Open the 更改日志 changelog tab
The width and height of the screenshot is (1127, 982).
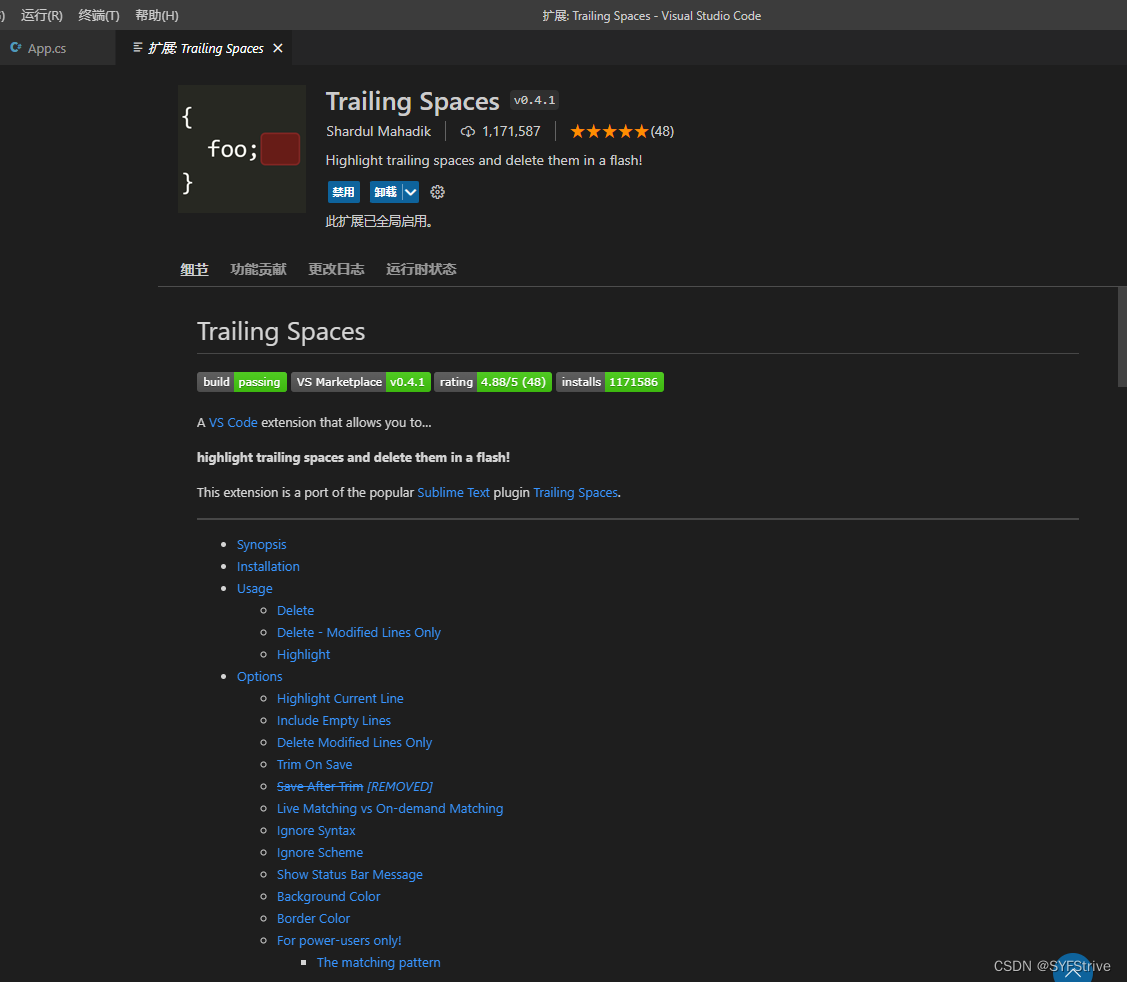336,270
